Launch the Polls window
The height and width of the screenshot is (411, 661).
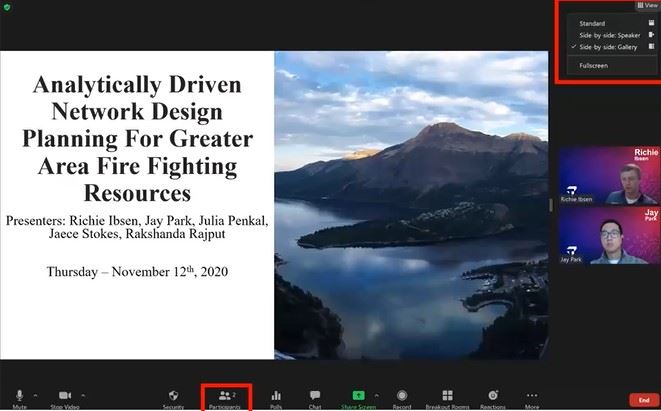pyautogui.click(x=276, y=399)
